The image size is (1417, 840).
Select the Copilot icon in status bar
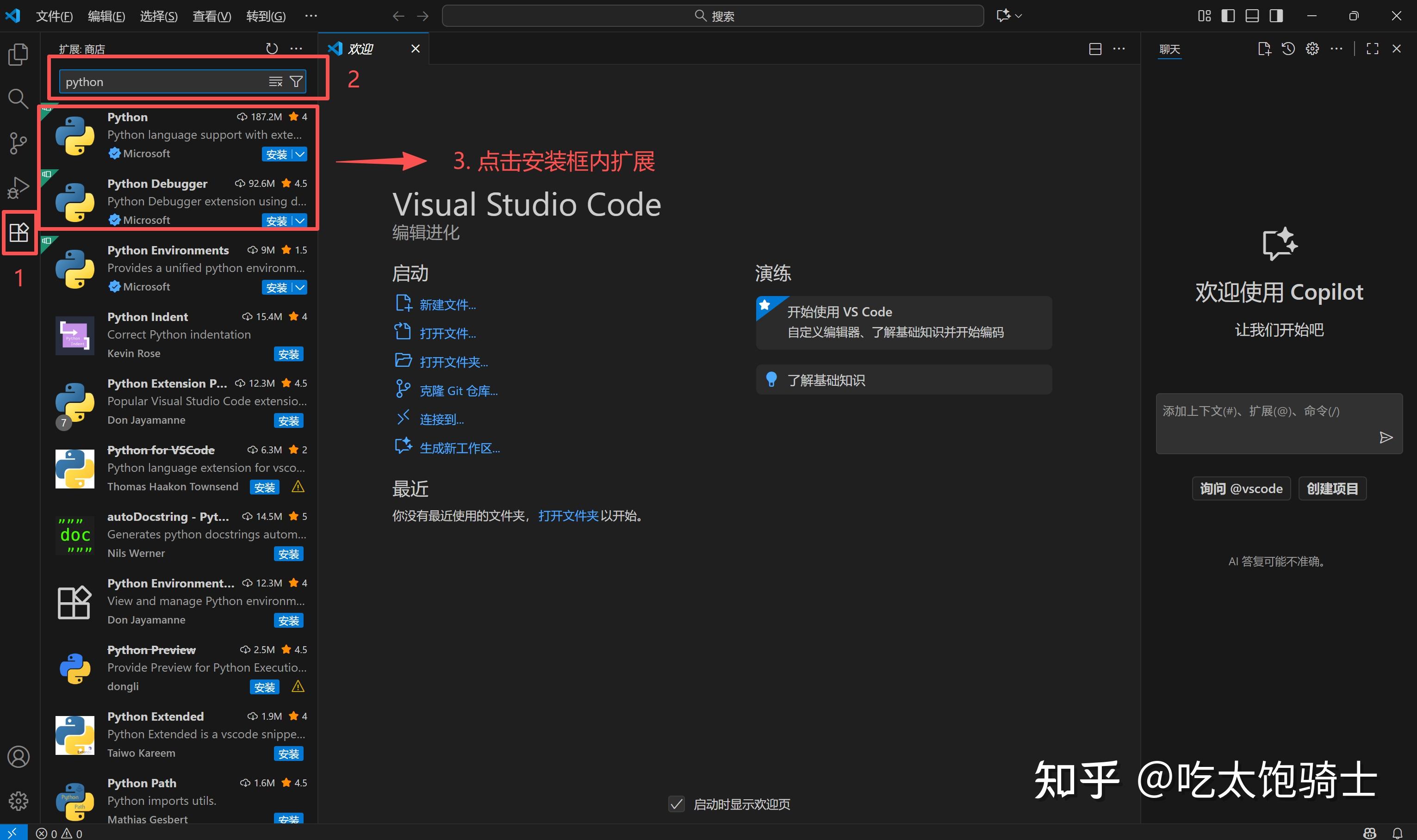(x=1370, y=833)
